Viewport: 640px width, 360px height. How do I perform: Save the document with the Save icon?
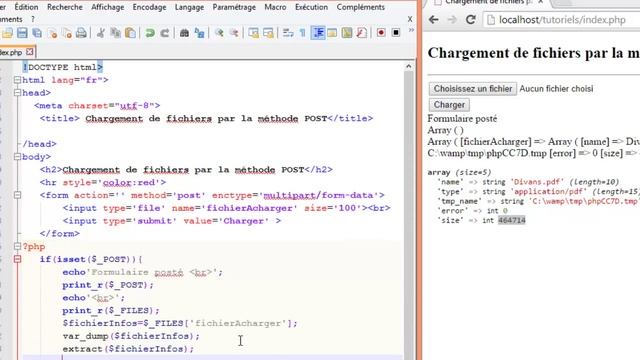22,33
